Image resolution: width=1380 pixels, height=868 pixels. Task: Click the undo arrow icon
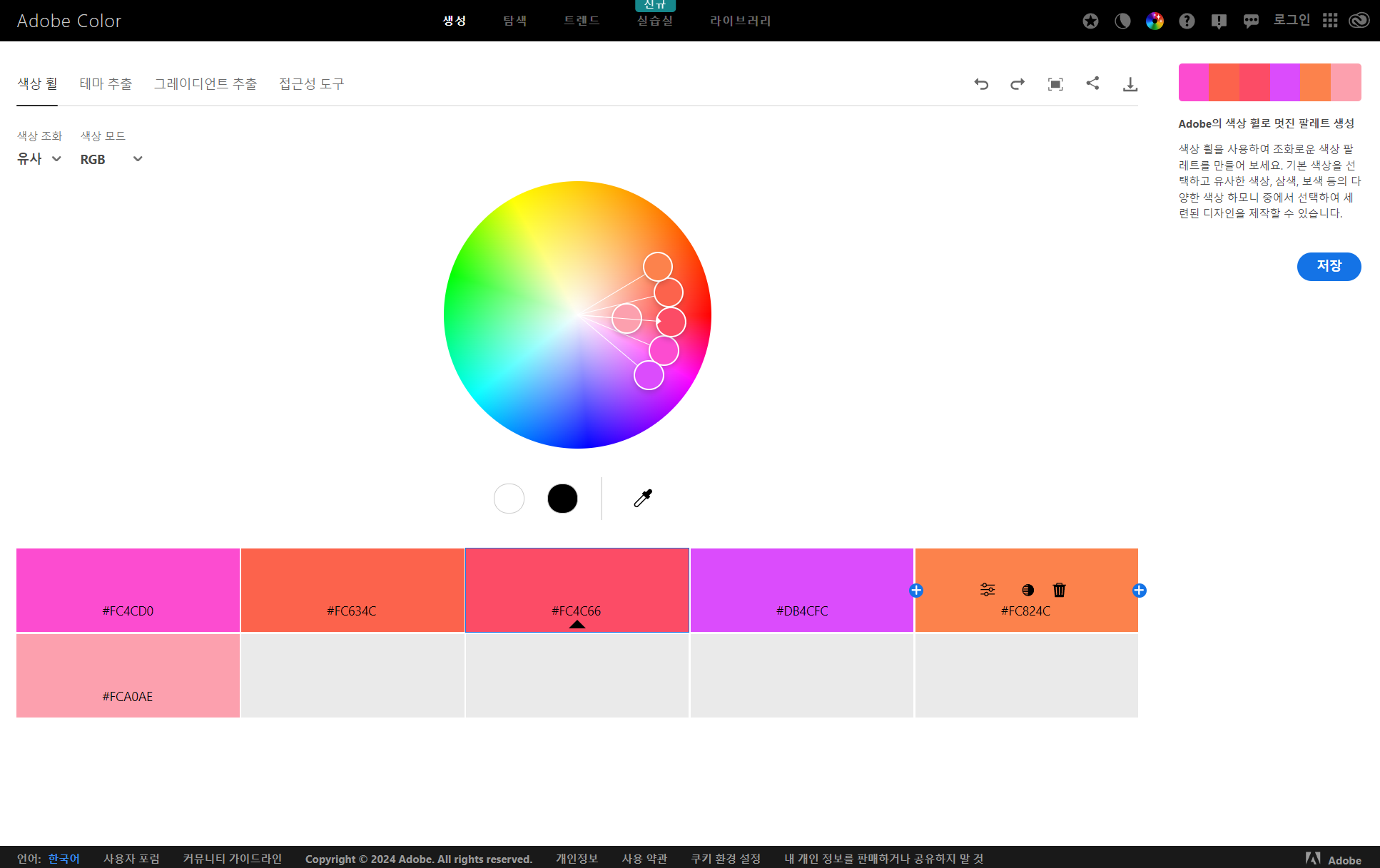pos(981,84)
